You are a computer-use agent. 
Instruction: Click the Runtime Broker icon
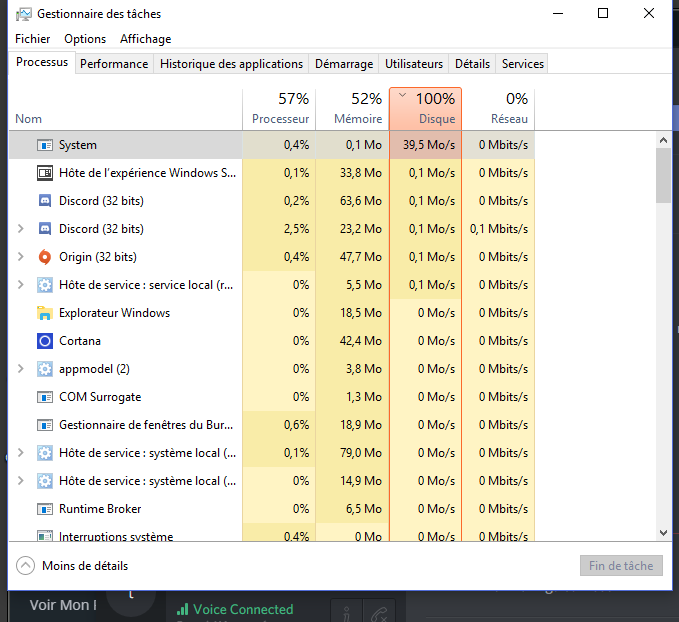pyautogui.click(x=45, y=509)
